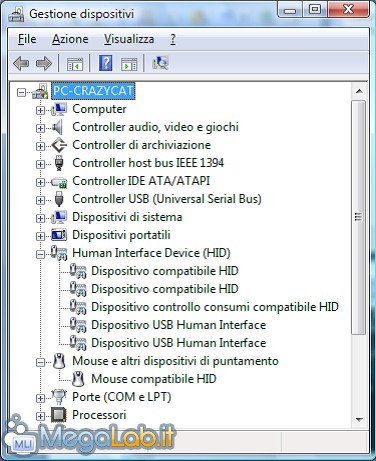
Task: Select Dispositivo controllo consumi compatibile HID
Action: pos(215,307)
